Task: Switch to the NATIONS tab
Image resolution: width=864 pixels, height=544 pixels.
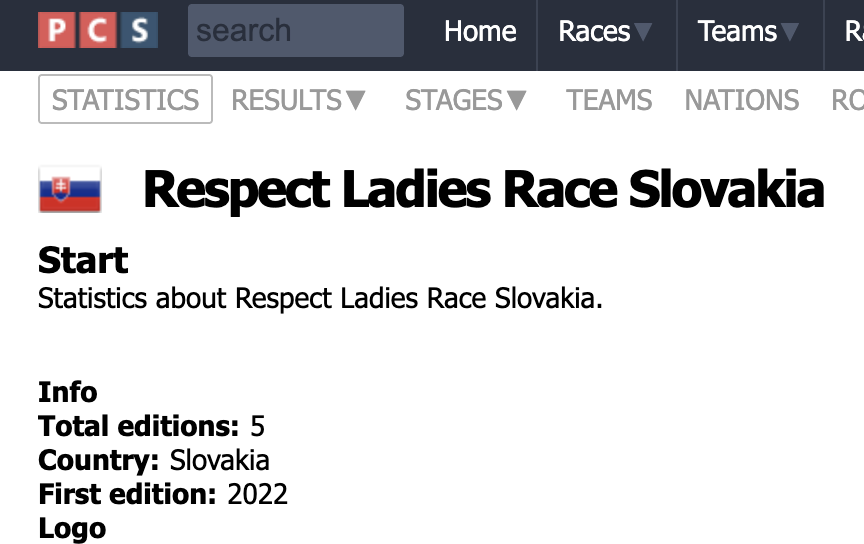Action: [742, 100]
